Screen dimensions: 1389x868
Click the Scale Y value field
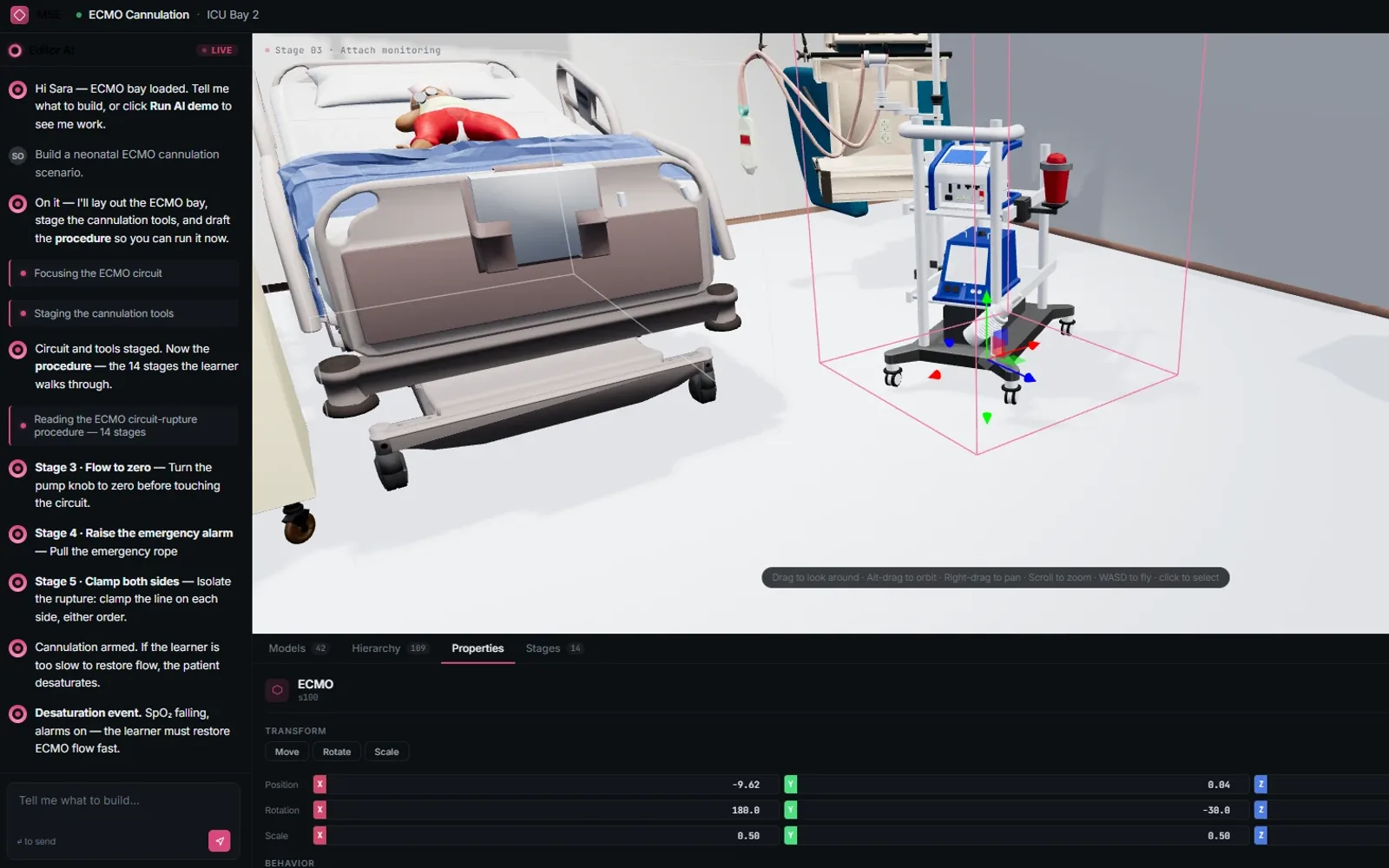coord(1017,835)
